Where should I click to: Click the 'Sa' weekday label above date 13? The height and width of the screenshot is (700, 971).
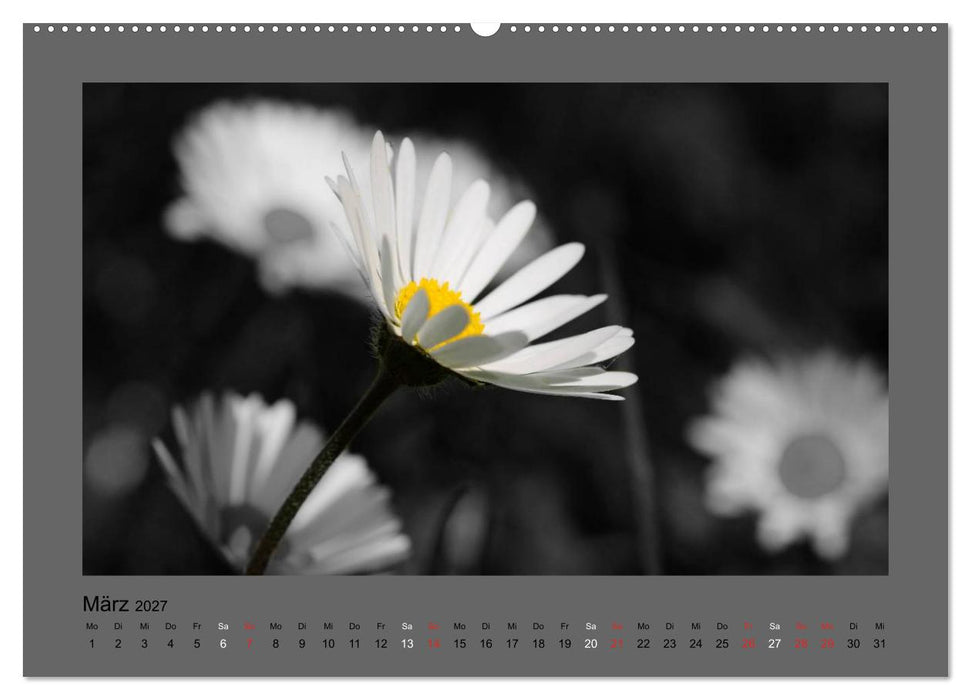coord(407,626)
